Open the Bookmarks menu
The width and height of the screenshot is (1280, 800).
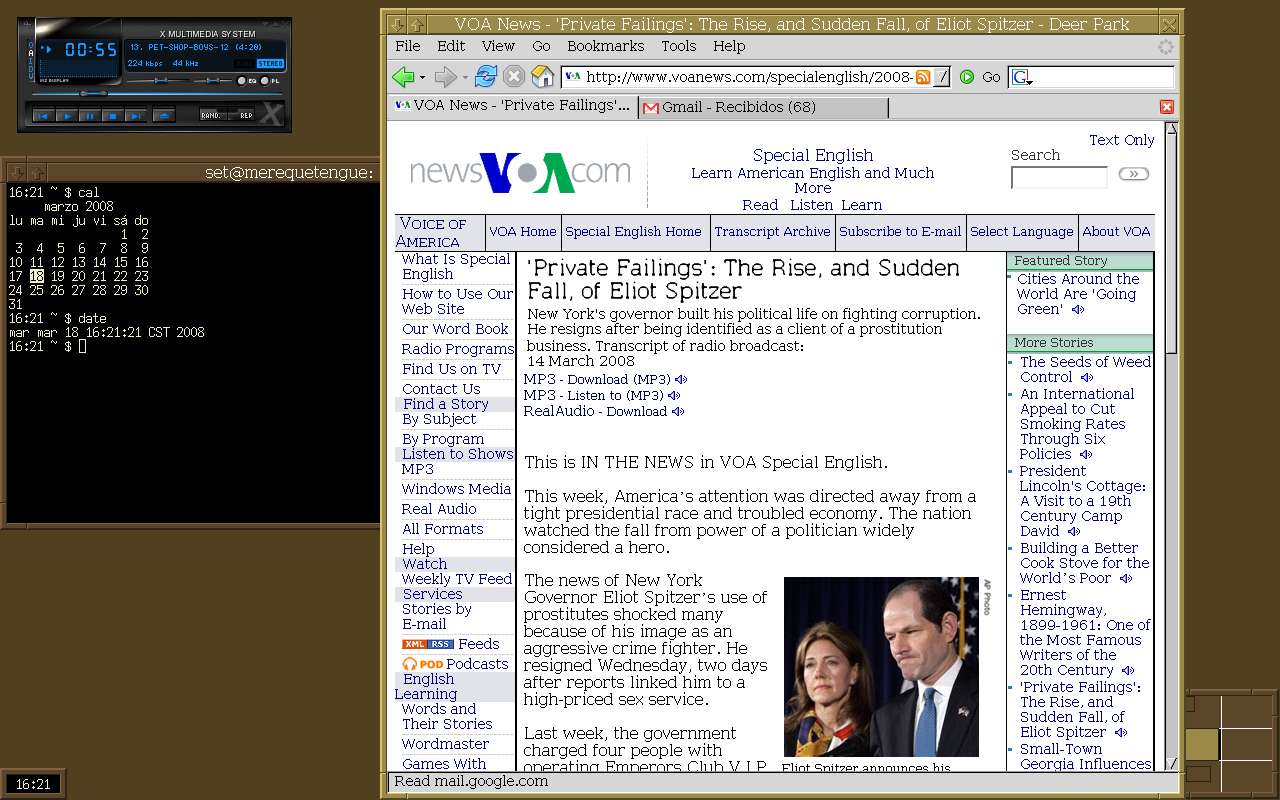(606, 46)
